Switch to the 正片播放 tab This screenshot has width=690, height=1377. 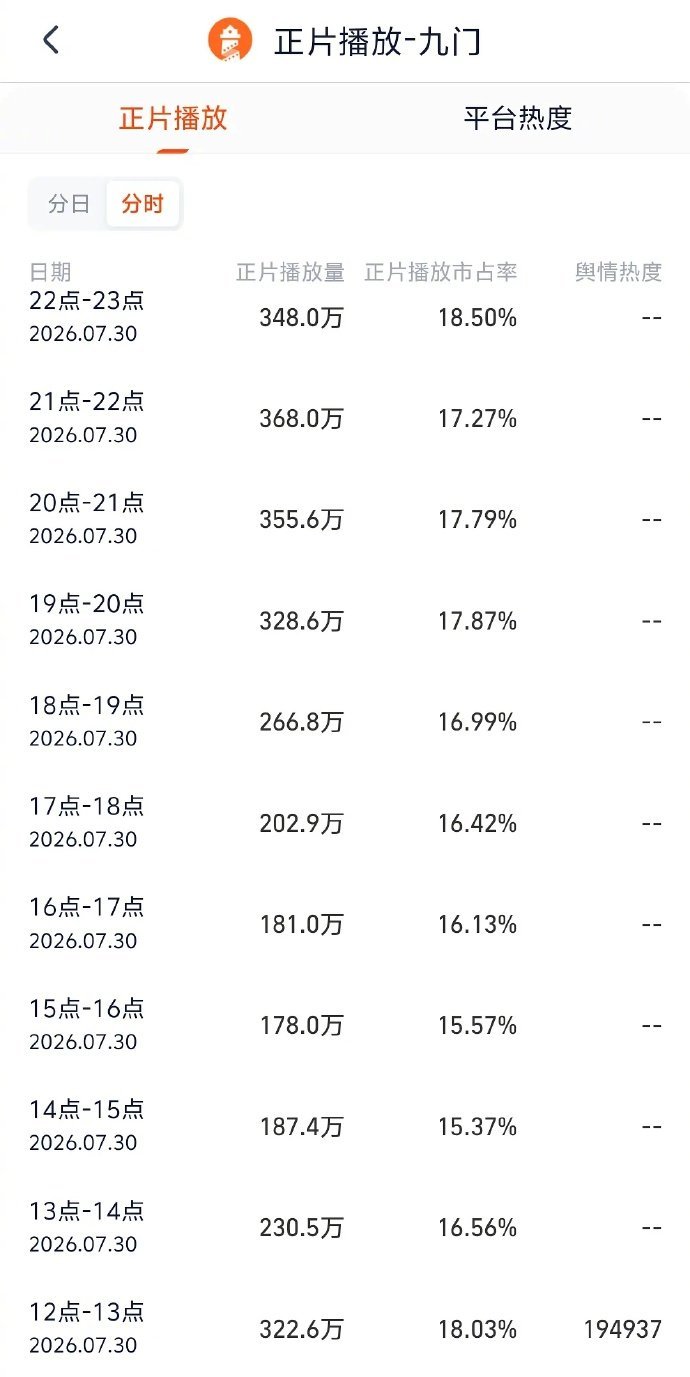click(x=173, y=118)
